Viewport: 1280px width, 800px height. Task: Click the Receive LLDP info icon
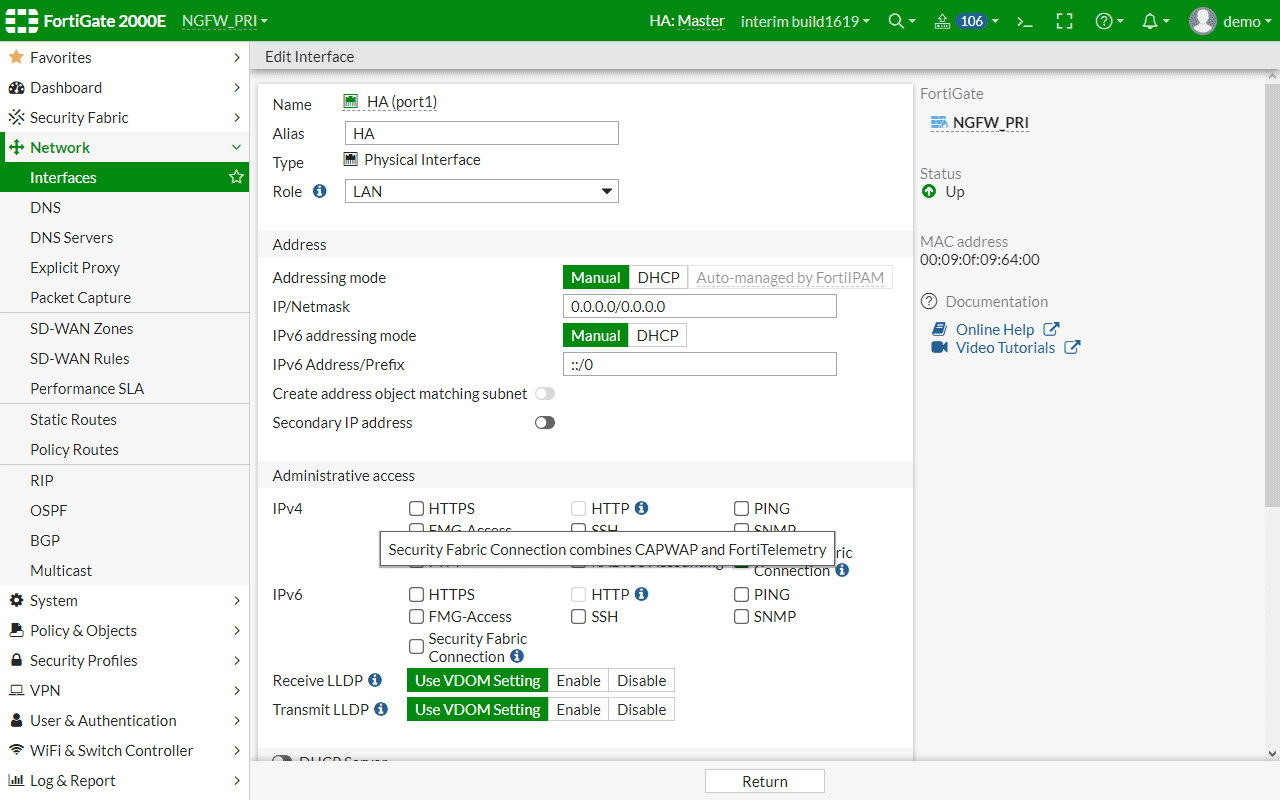[375, 680]
